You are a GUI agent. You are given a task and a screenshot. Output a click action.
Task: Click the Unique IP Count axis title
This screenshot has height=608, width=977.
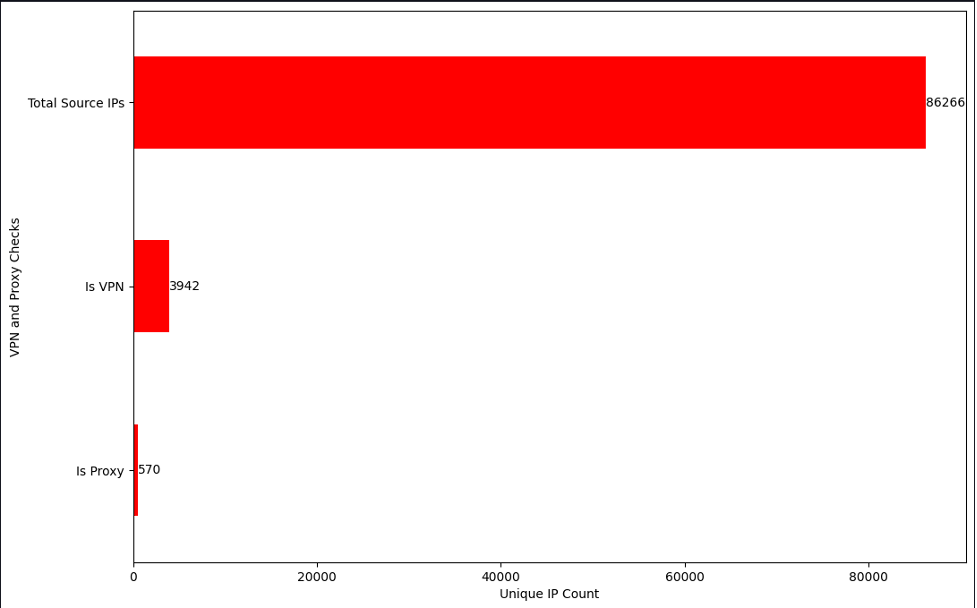(x=549, y=594)
